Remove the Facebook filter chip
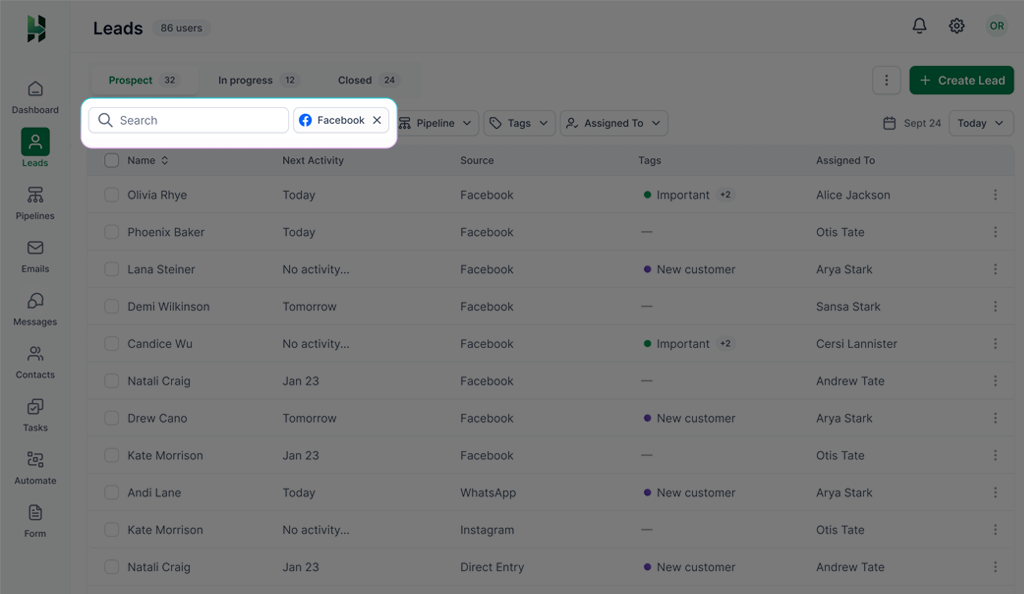Image resolution: width=1024 pixels, height=594 pixels. 377,119
